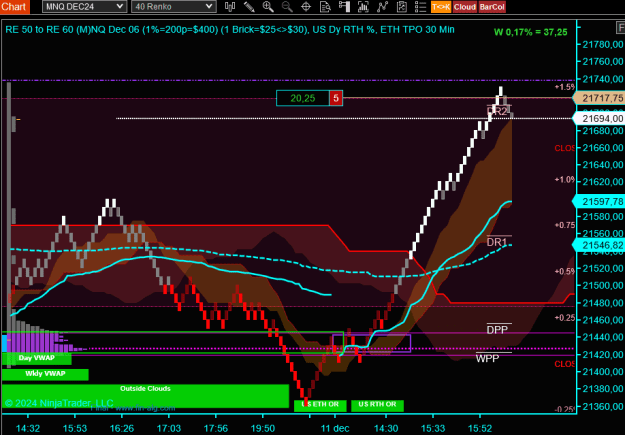
Task: Click the red 5 quantity box
Action: click(x=336, y=98)
